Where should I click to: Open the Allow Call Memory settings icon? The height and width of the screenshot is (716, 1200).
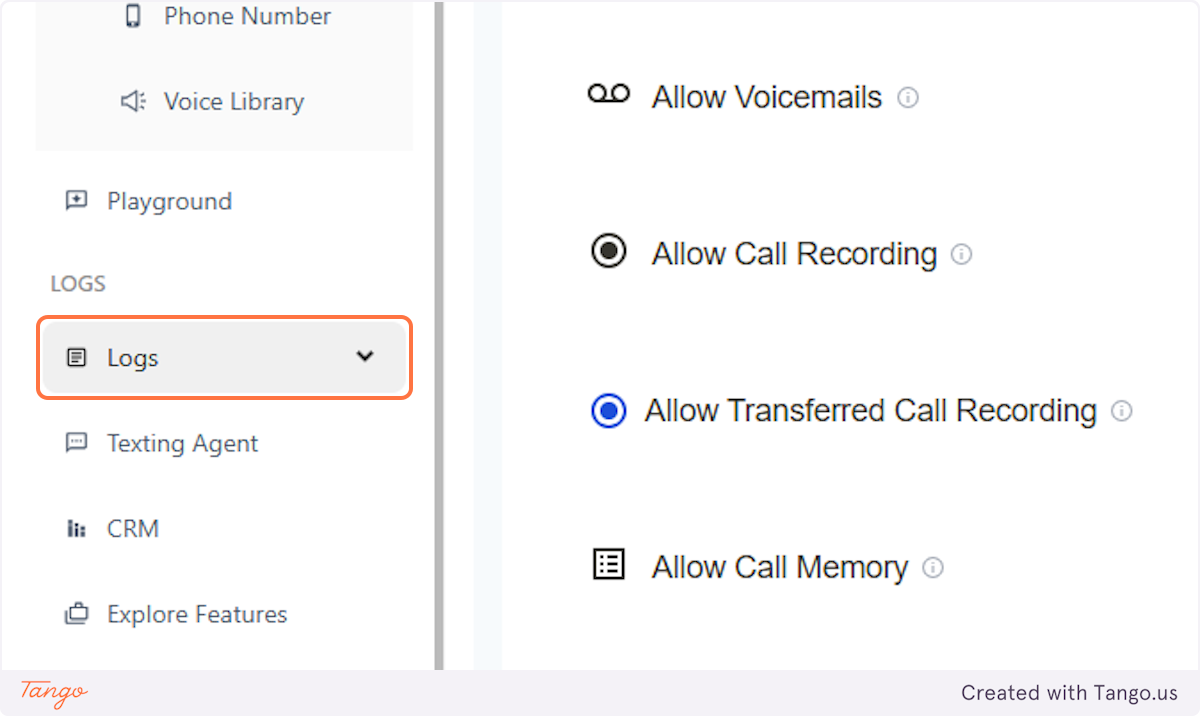[608, 565]
